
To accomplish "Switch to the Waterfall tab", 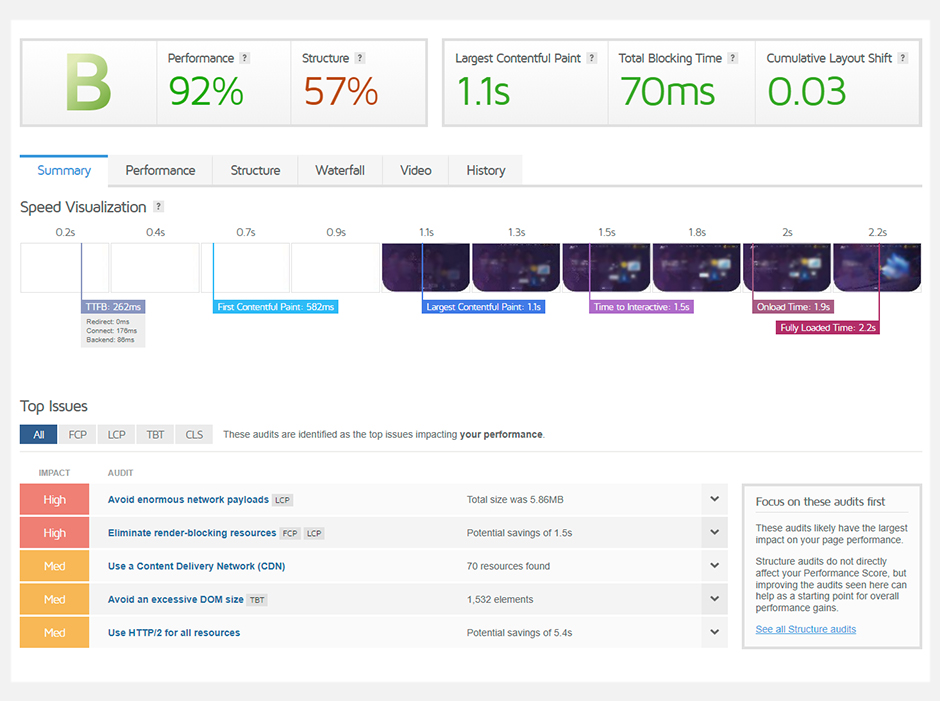I will pos(340,170).
